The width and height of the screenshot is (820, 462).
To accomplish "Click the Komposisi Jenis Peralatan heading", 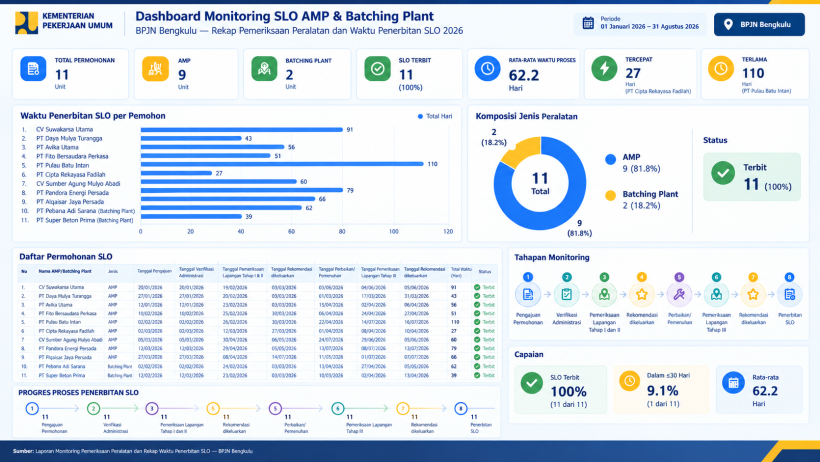I will click(526, 116).
